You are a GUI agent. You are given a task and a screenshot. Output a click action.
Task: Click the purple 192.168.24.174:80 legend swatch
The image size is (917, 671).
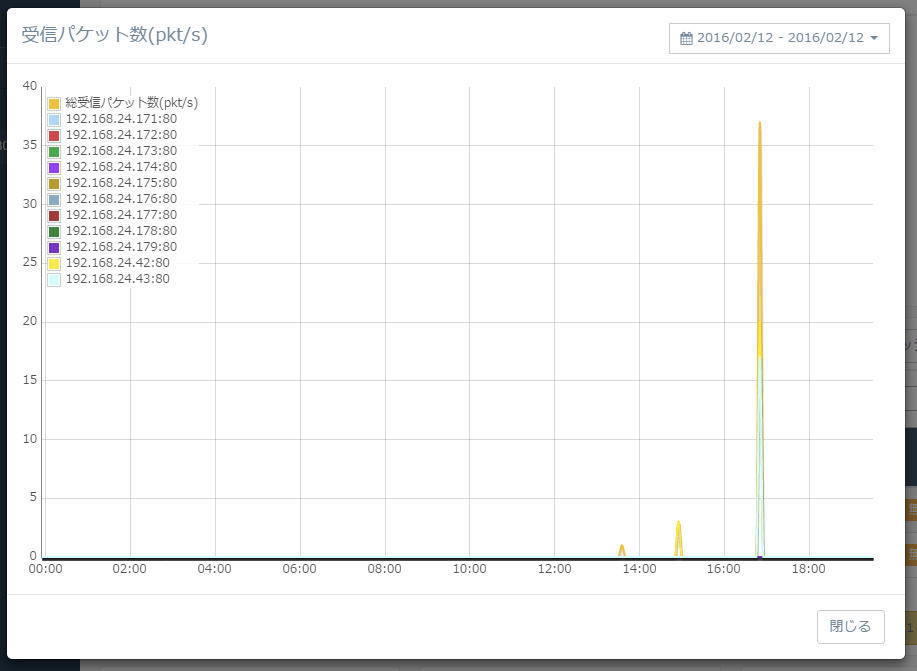coord(55,167)
